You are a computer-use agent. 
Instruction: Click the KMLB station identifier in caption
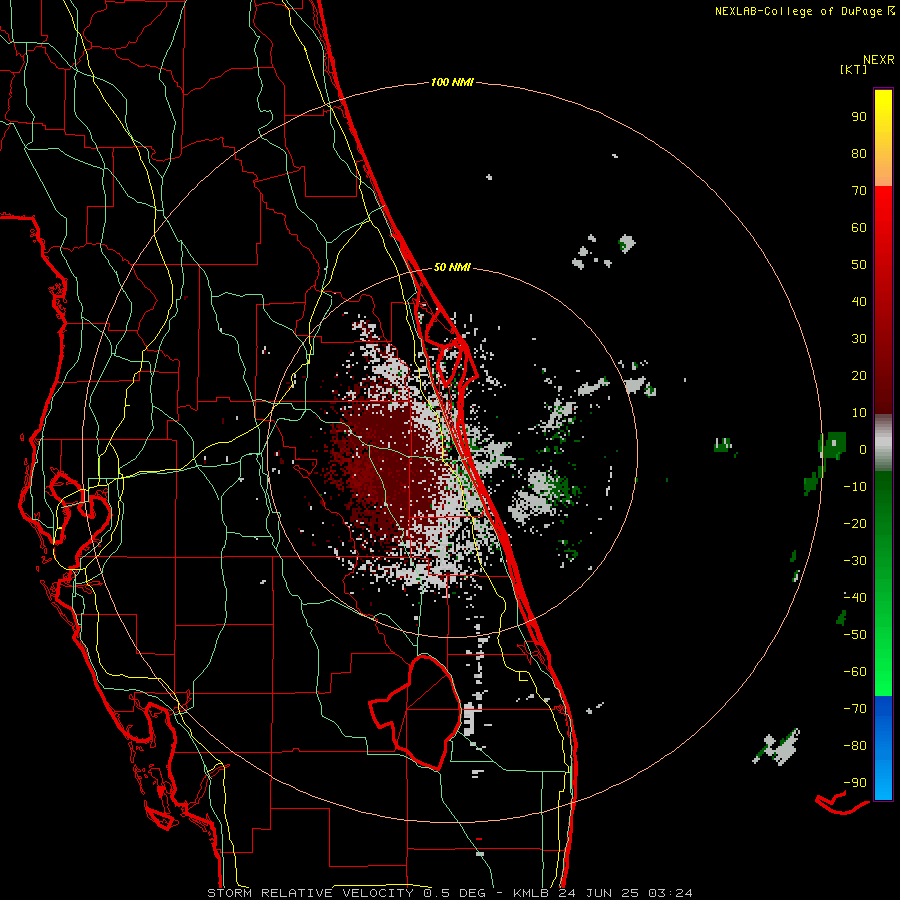531,893
